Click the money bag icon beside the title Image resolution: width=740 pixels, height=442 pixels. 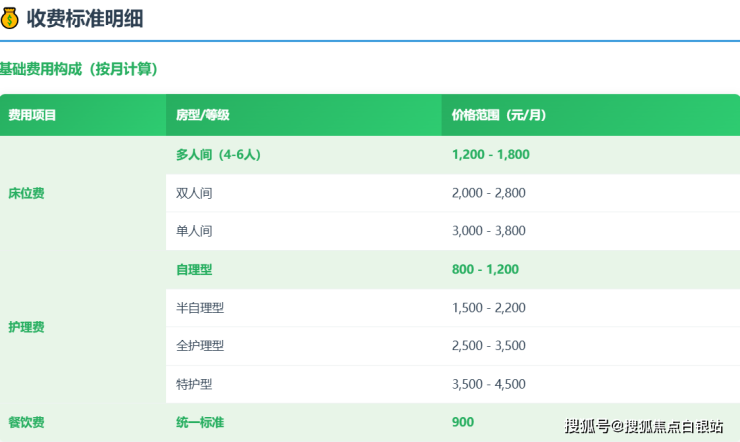[10, 17]
